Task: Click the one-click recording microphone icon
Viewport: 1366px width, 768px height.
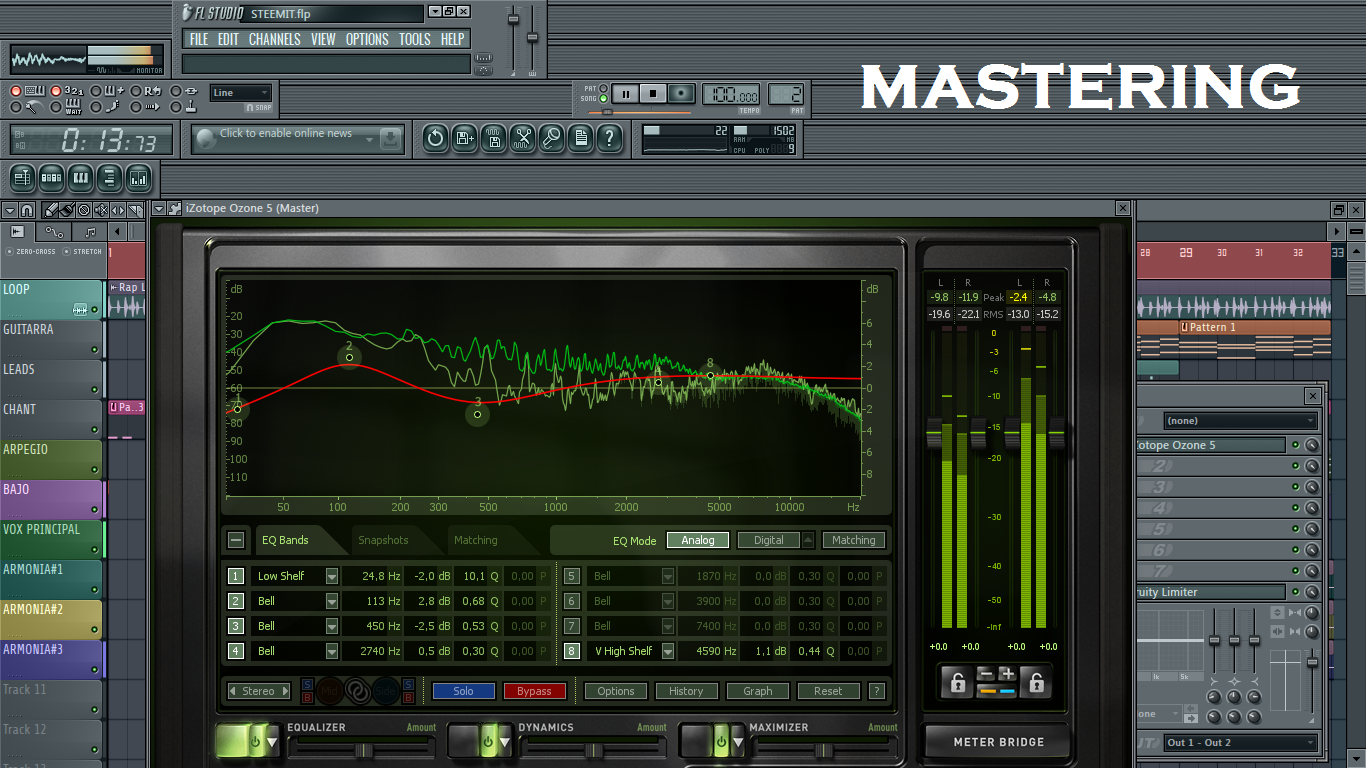Action: tap(551, 138)
